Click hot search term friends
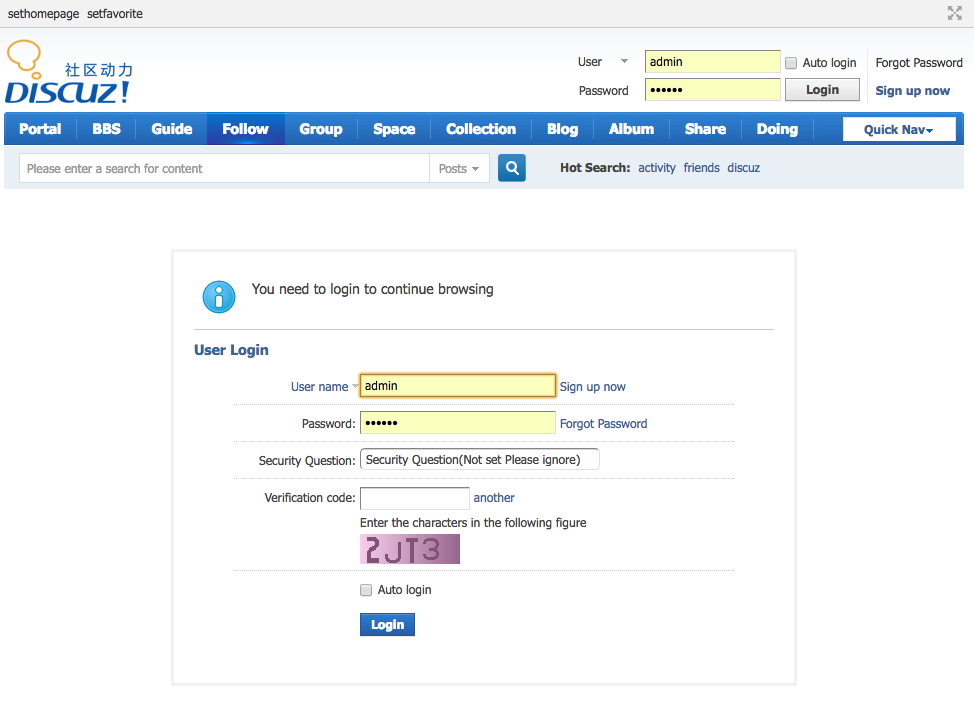974x703 pixels. (702, 168)
